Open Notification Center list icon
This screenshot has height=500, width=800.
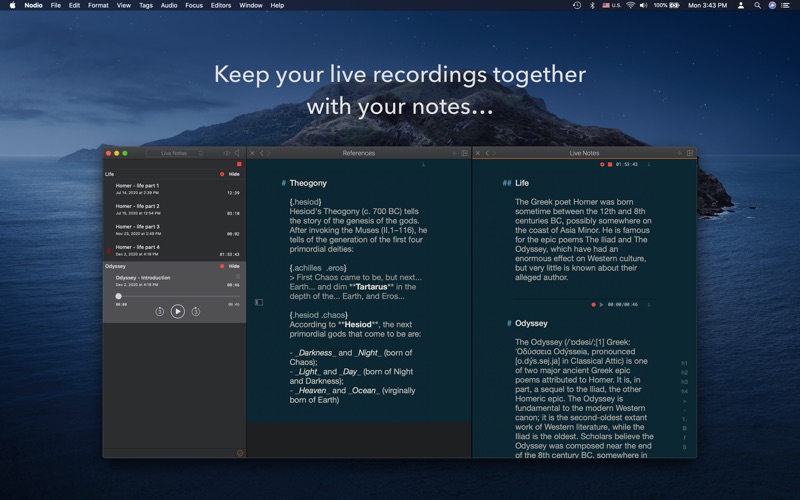tap(786, 5)
